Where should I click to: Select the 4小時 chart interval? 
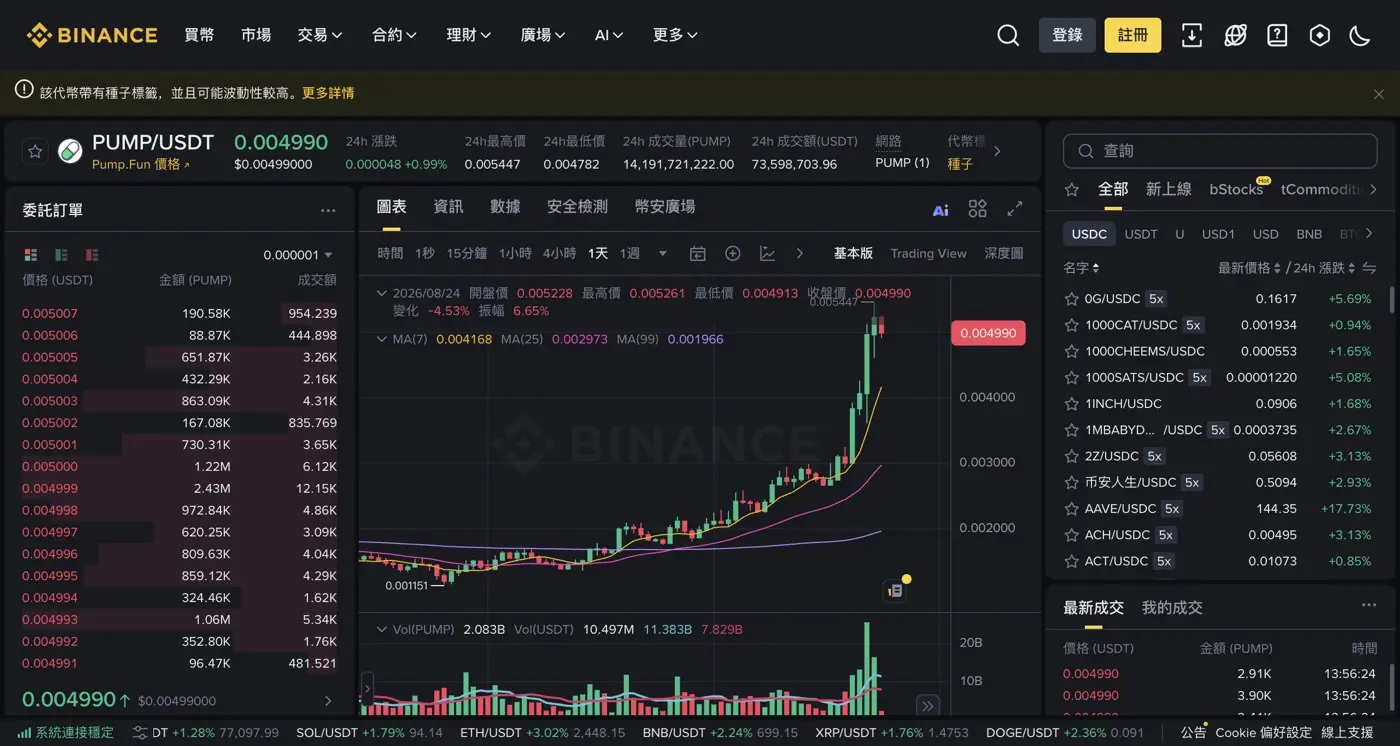click(x=559, y=254)
